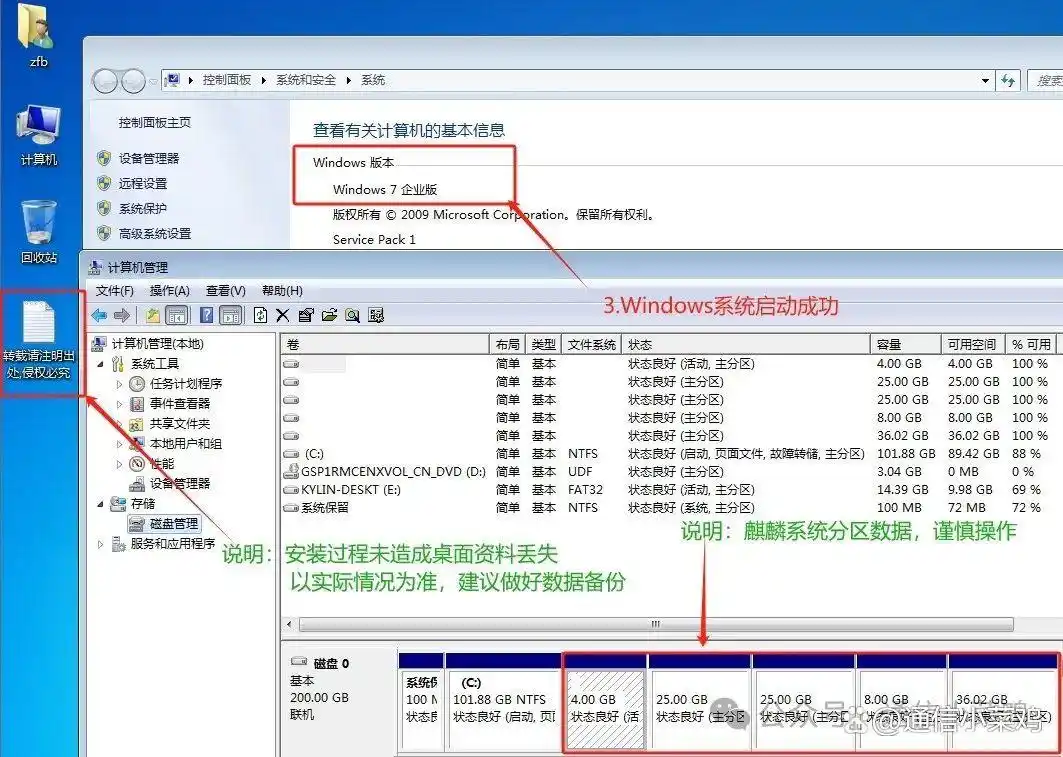Select the 转载请注明出处 text file on desktop
Screen dimensions: 1063x757
click(x=39, y=340)
